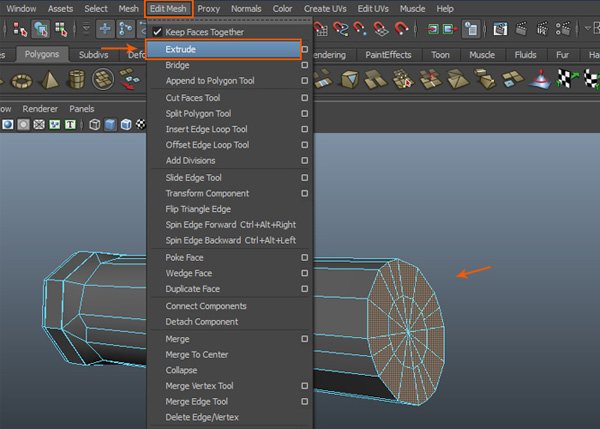Image resolution: width=600 pixels, height=429 pixels.
Task: Click the plain red magnet make-live icon
Action: pyautogui.click(x=401, y=29)
